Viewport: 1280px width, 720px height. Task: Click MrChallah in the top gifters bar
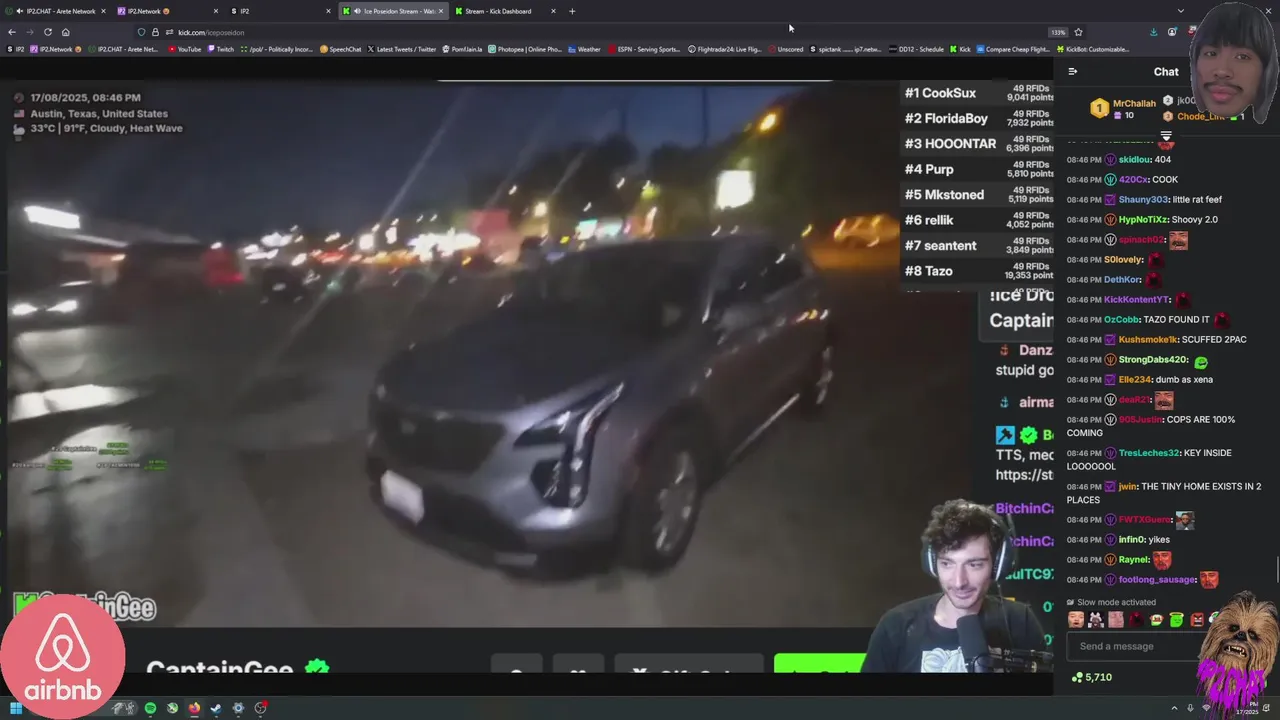pos(1134,103)
